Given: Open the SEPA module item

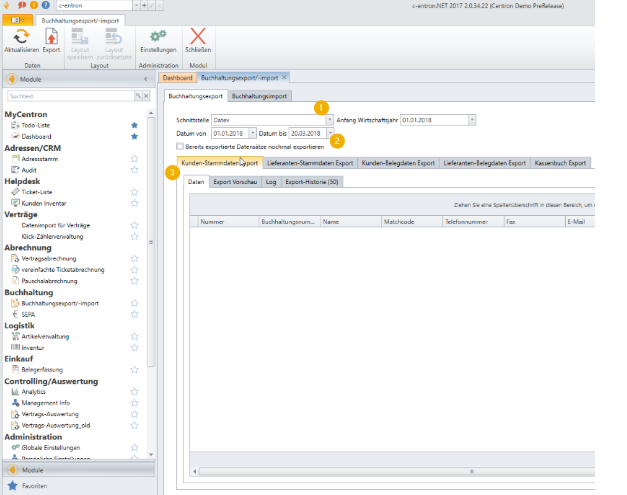Looking at the screenshot, I should pyautogui.click(x=28, y=313).
